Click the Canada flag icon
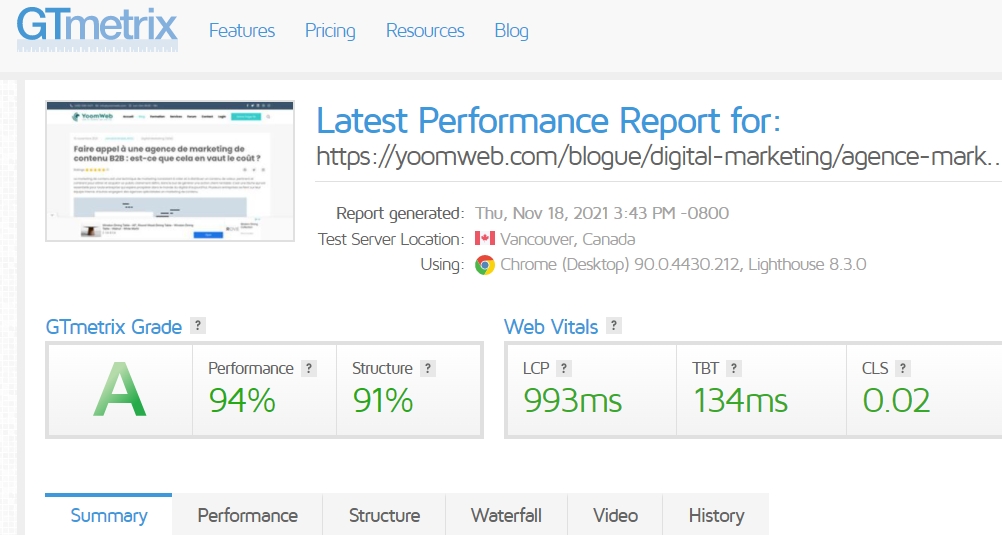This screenshot has width=1002, height=535. (485, 239)
